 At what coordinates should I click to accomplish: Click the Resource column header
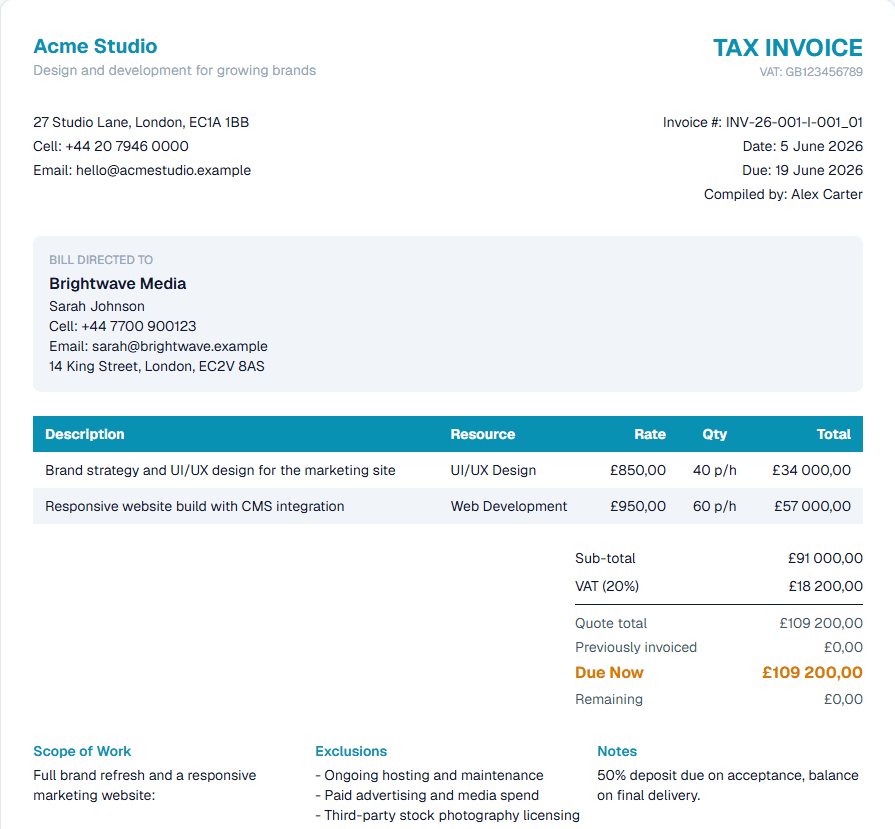[483, 434]
